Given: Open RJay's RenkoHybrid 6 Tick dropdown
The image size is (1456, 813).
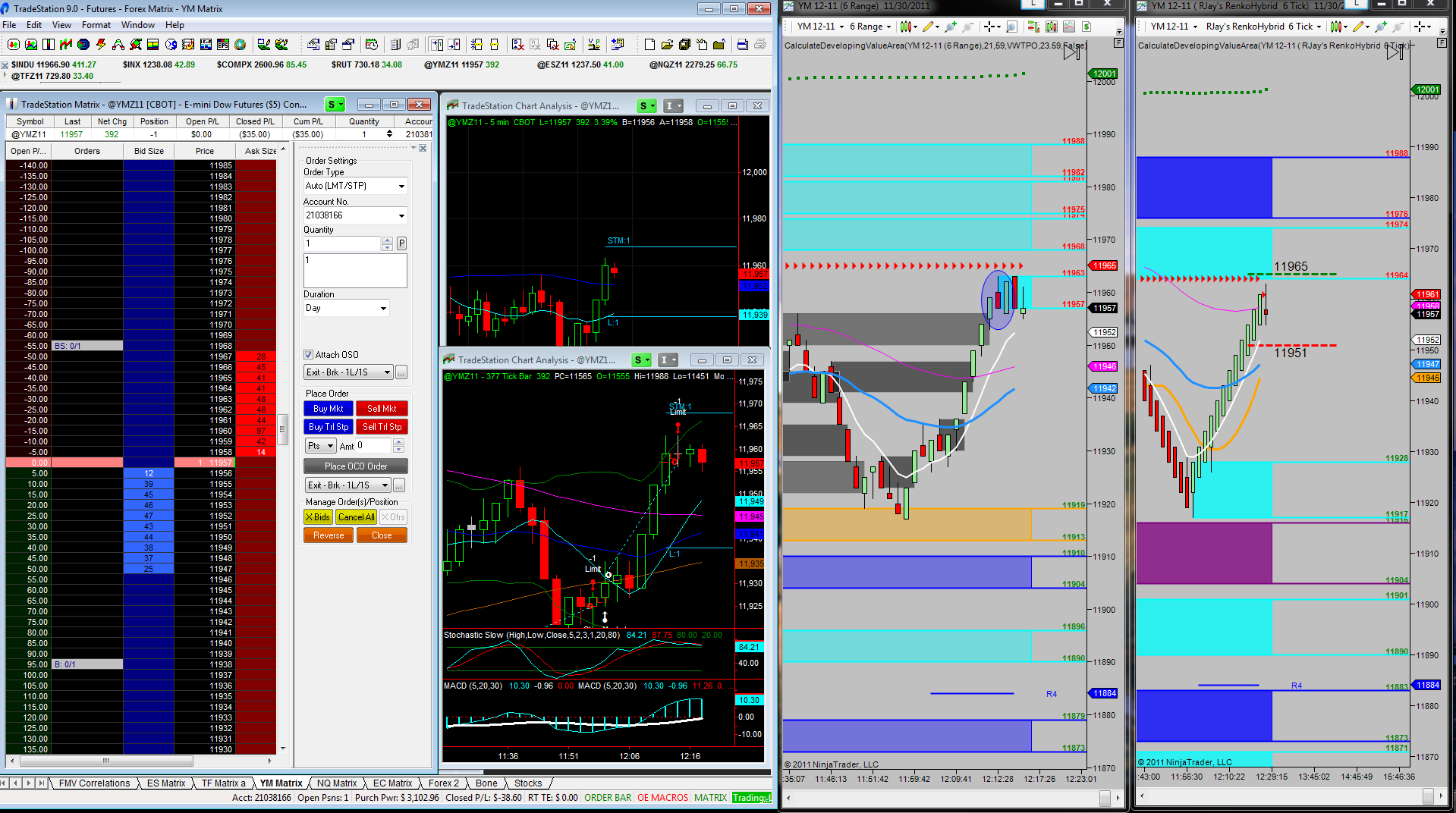Looking at the screenshot, I should click(1264, 27).
